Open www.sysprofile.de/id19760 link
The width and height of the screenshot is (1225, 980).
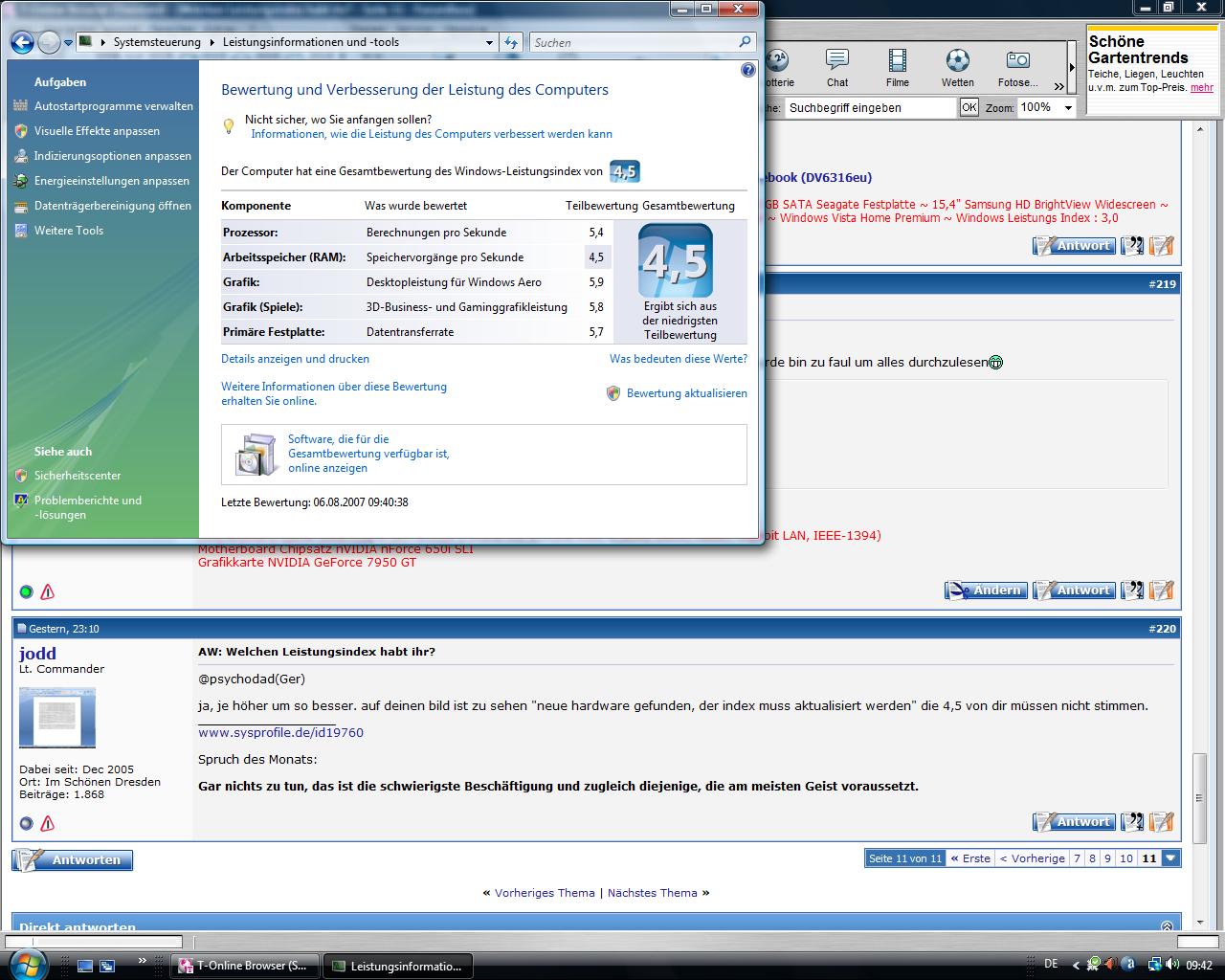[280, 733]
